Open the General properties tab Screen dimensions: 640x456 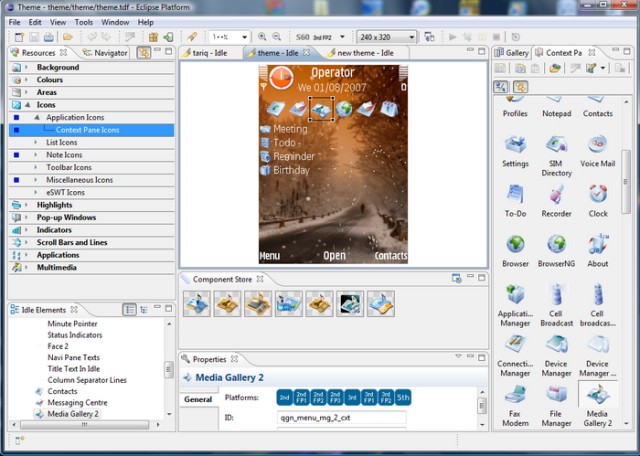coord(198,399)
